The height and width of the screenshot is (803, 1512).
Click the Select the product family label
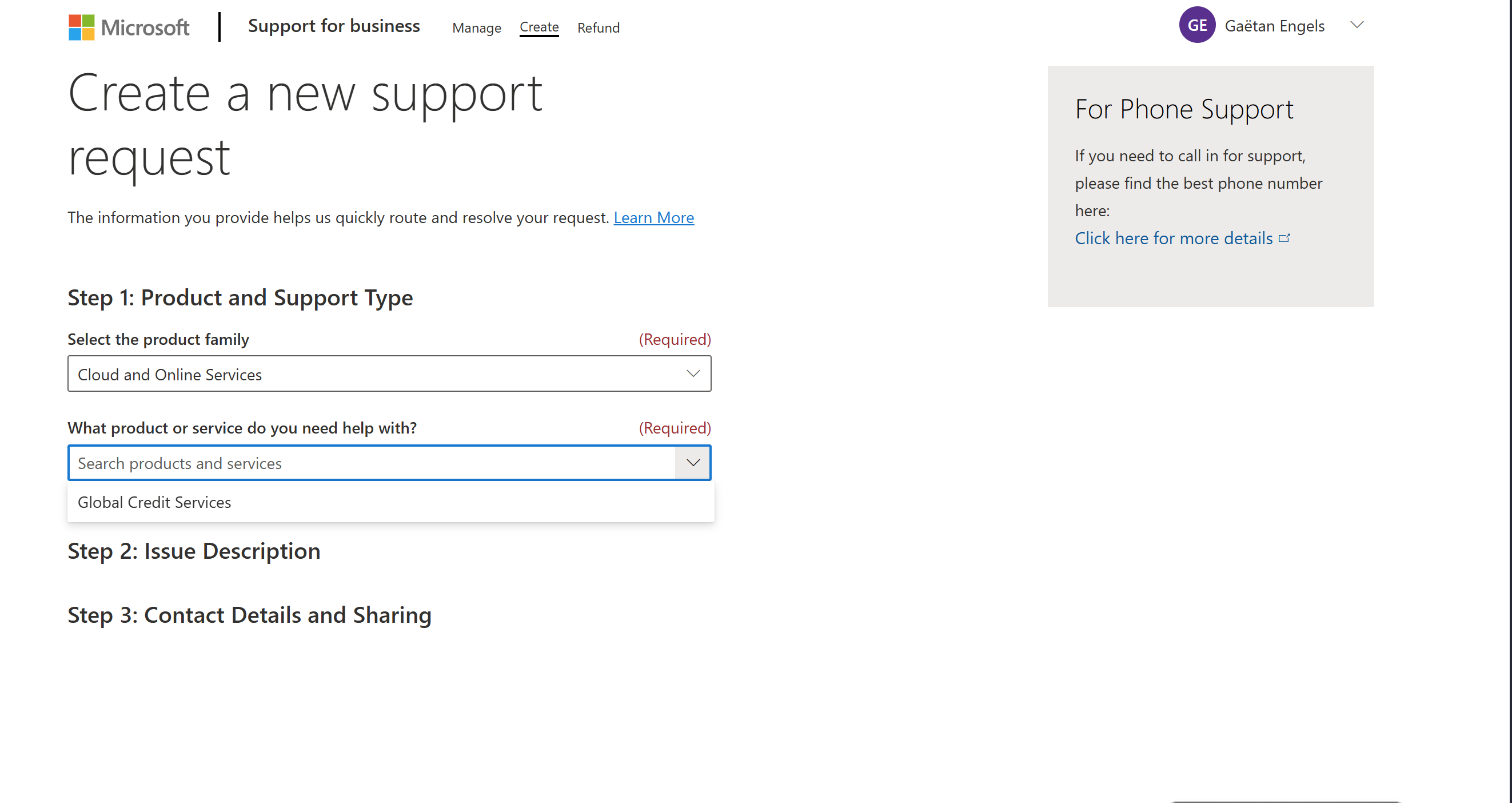pyautogui.click(x=158, y=340)
